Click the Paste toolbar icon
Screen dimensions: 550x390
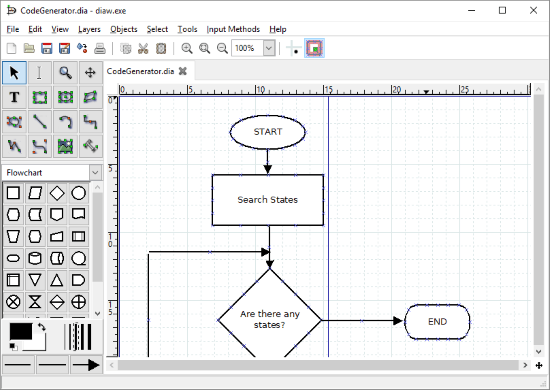[161, 48]
